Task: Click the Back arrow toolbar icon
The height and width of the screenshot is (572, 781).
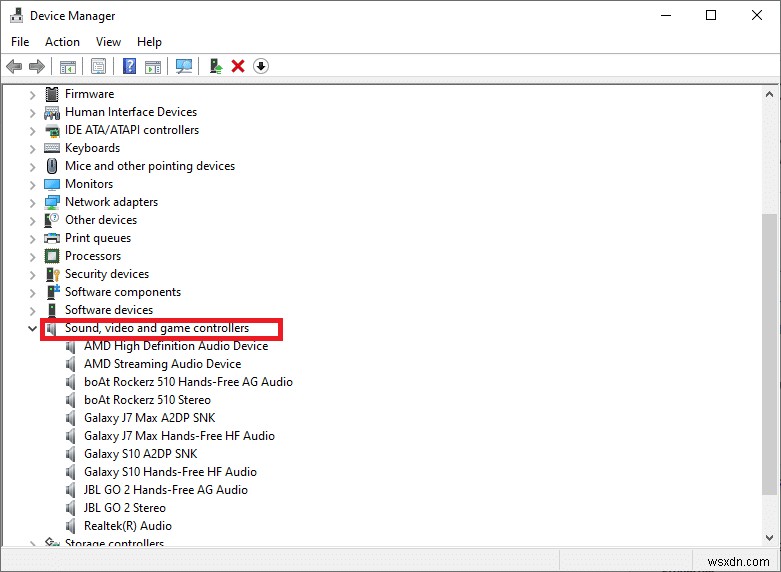Action: 14,66
